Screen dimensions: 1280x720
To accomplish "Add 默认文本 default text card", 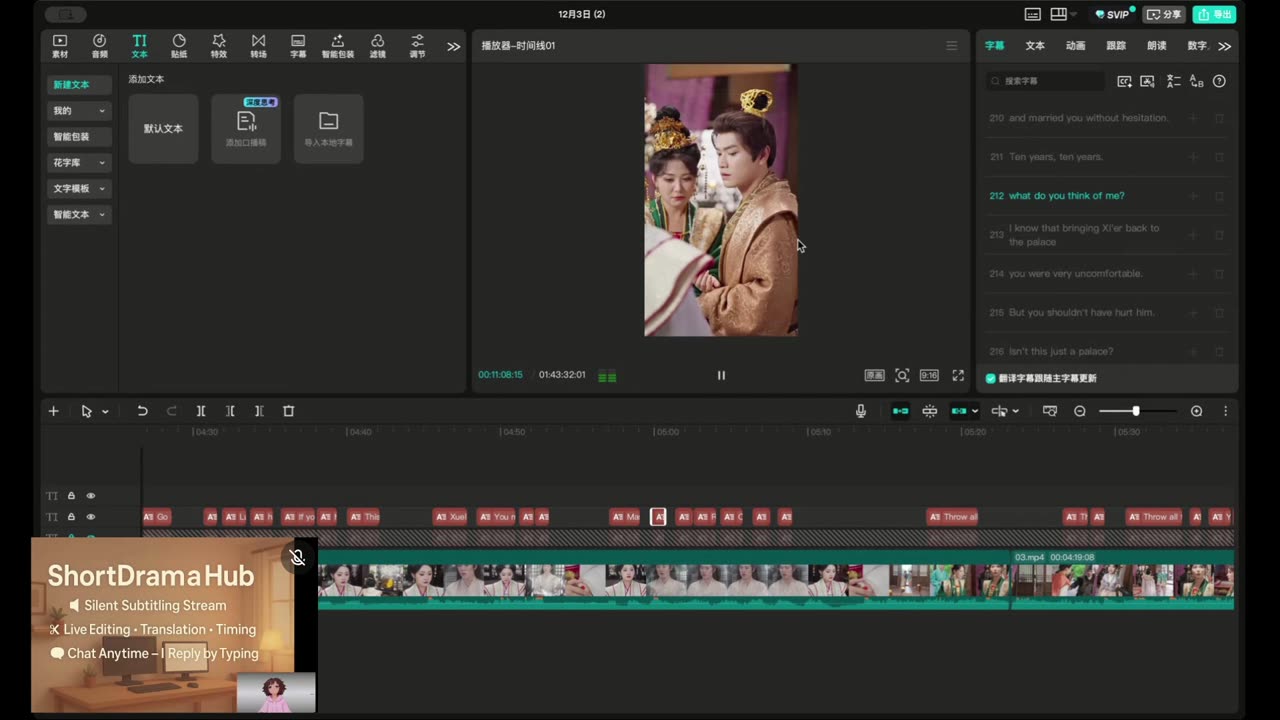I will [x=163, y=129].
